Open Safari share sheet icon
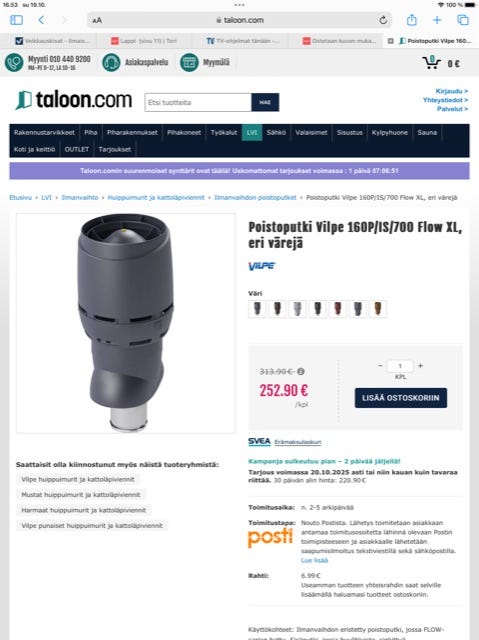The height and width of the screenshot is (640, 479). [412, 20]
